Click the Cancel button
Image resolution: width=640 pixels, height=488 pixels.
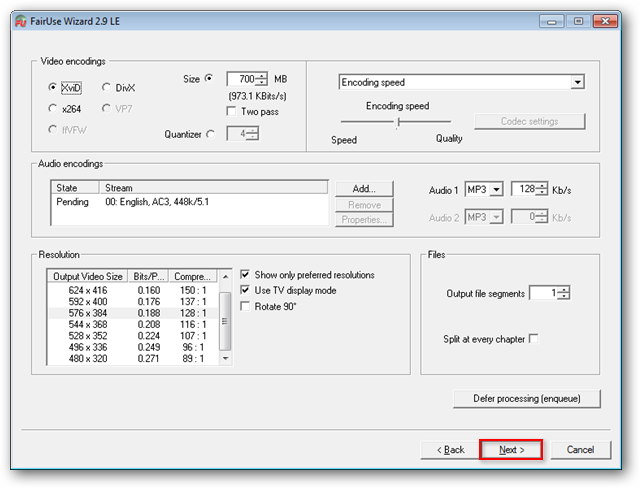(580, 450)
